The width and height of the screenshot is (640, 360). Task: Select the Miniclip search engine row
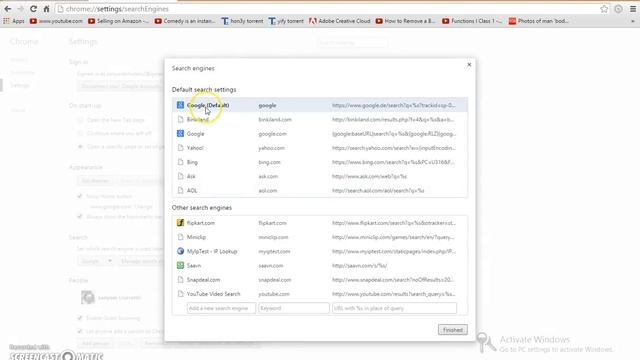click(x=320, y=237)
